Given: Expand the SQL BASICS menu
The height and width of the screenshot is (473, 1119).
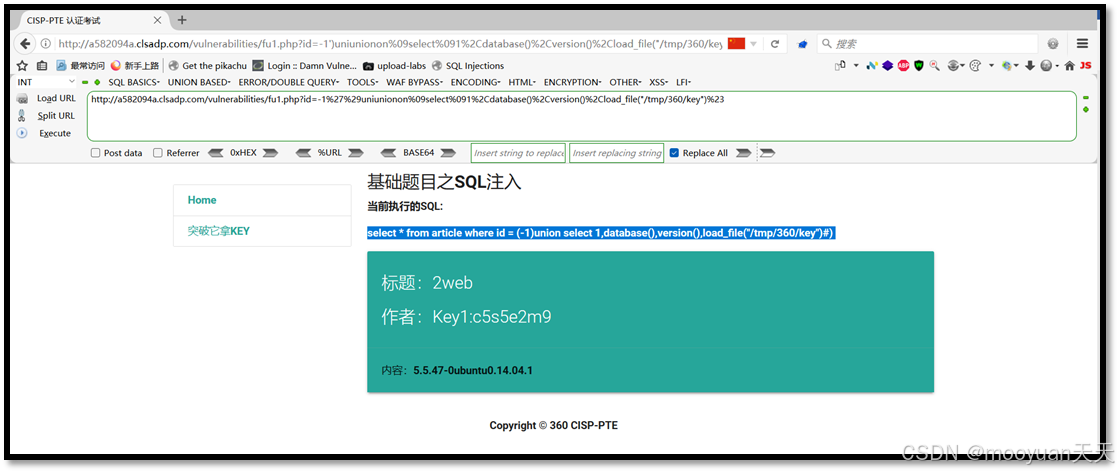Looking at the screenshot, I should pos(133,82).
